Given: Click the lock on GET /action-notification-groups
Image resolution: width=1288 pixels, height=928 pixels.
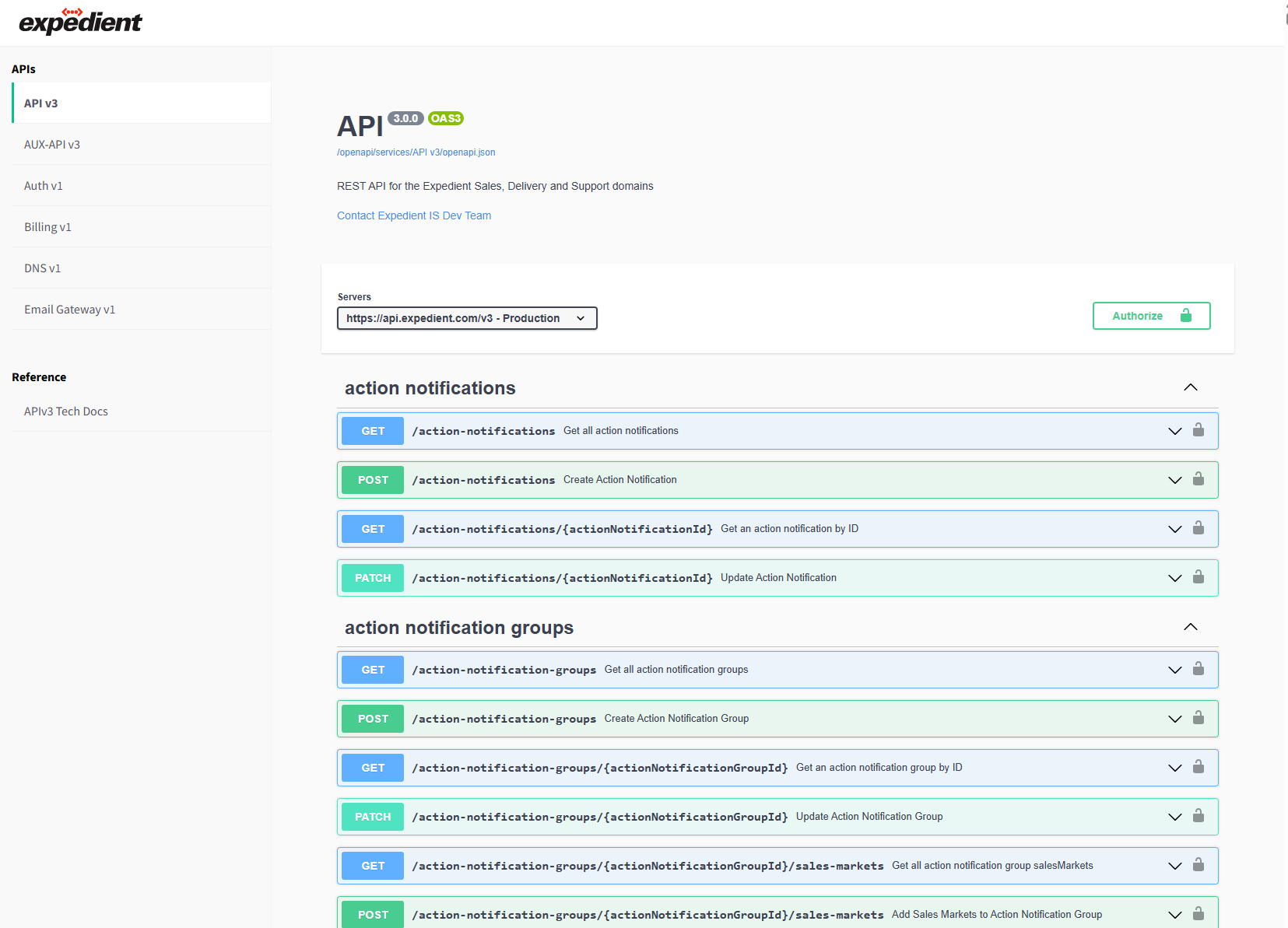Looking at the screenshot, I should pyautogui.click(x=1199, y=669).
